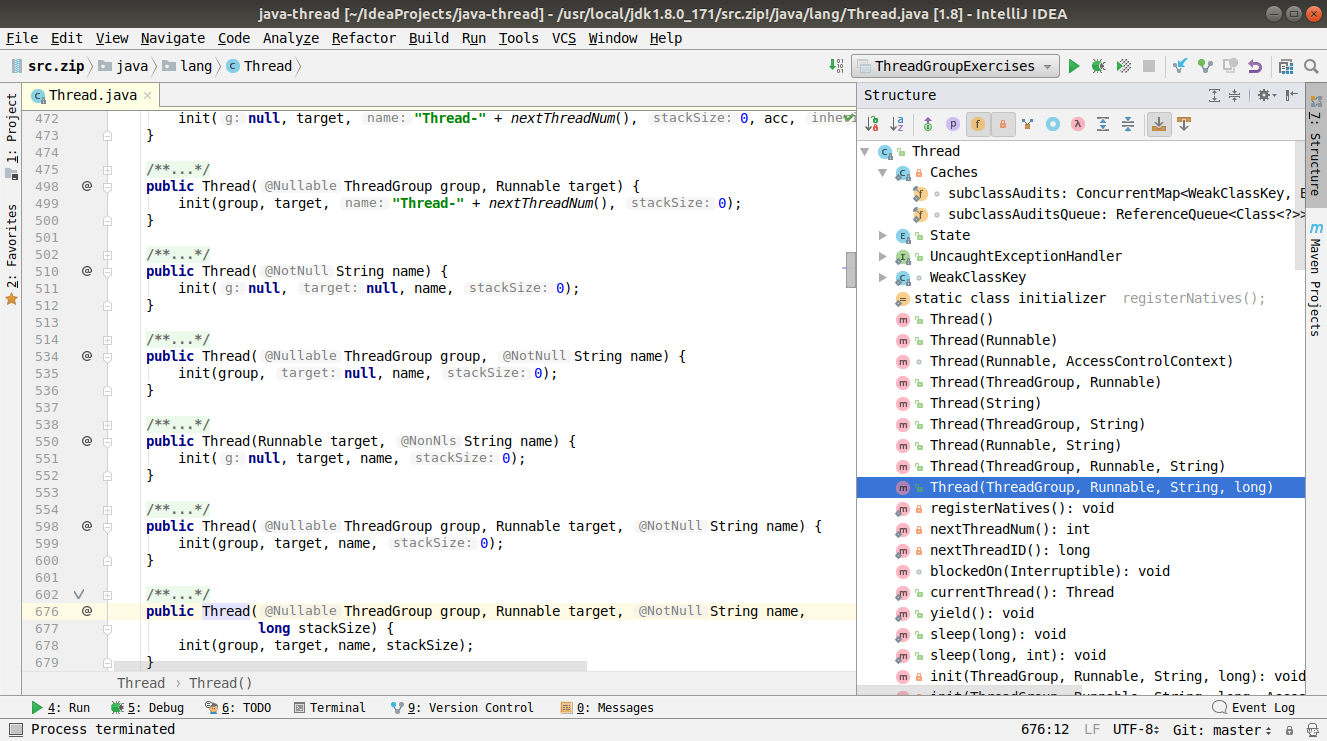Open the 4: Run tool window
1327x741 pixels.
pos(61,707)
